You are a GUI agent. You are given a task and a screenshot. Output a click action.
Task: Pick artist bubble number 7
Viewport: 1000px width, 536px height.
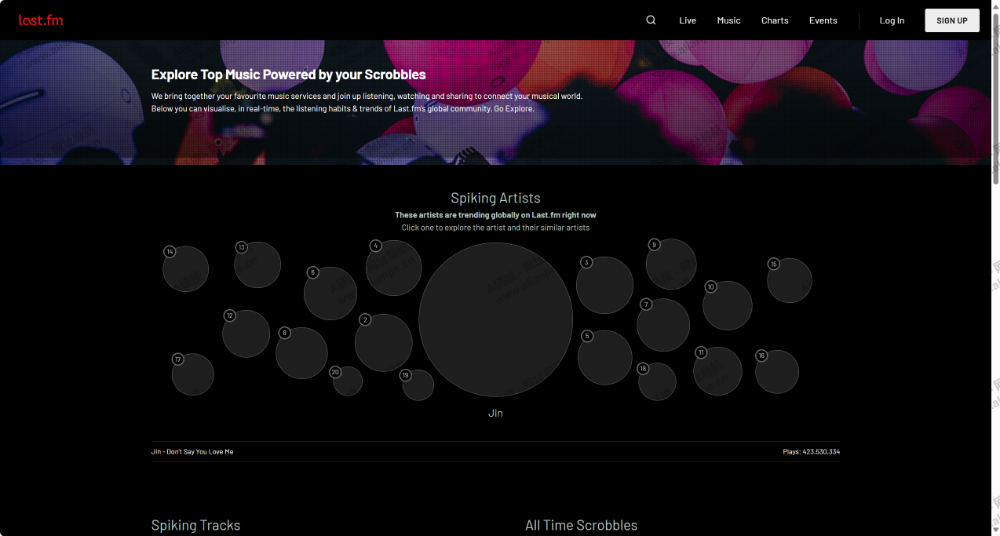pos(663,325)
